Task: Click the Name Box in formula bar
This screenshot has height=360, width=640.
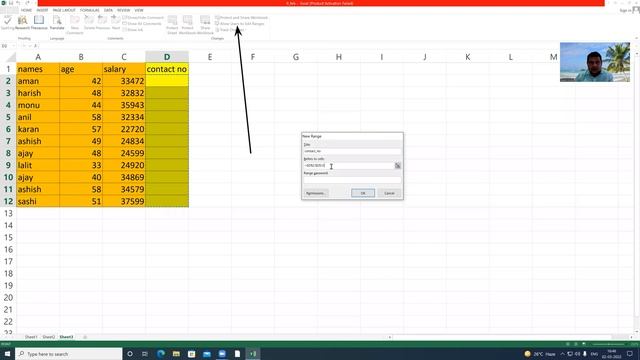Action: tap(8, 46)
